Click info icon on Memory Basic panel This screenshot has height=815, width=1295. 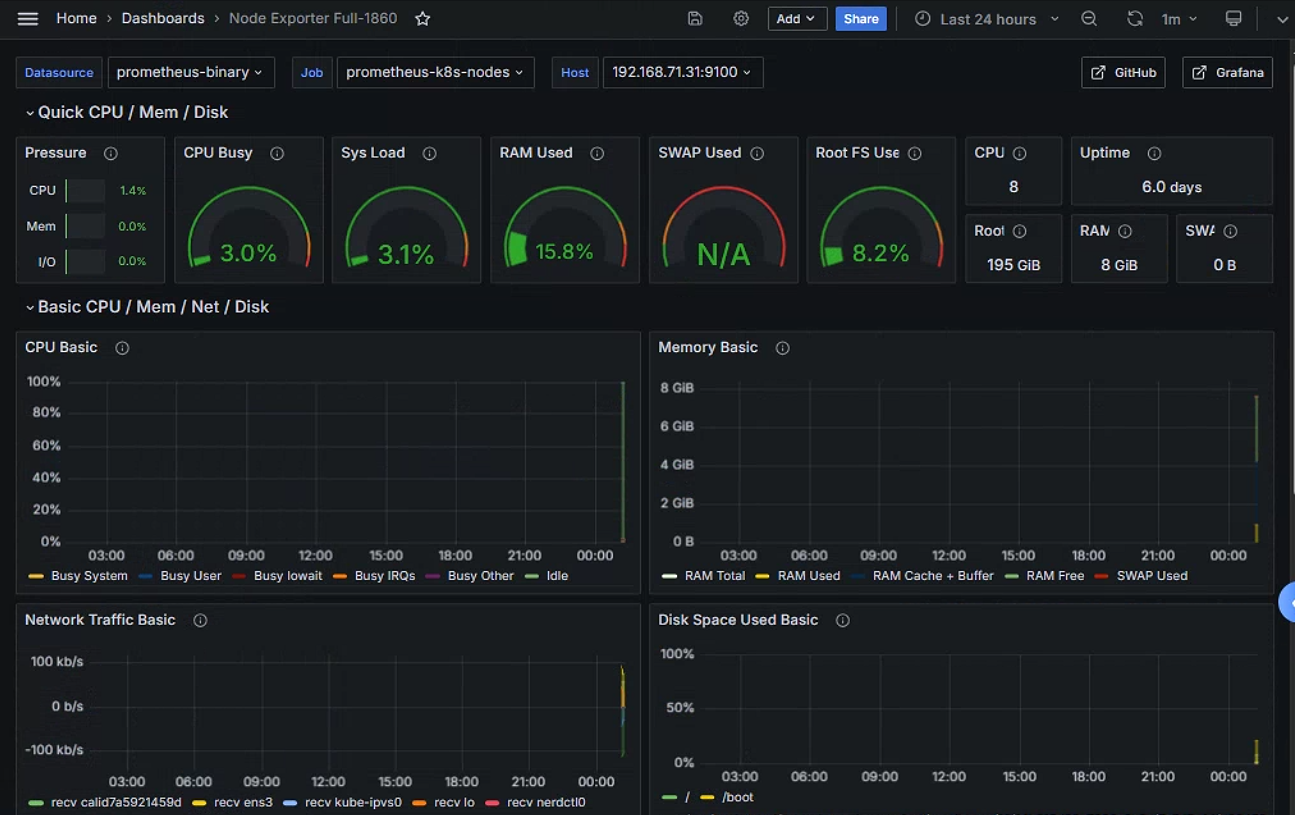pos(783,348)
